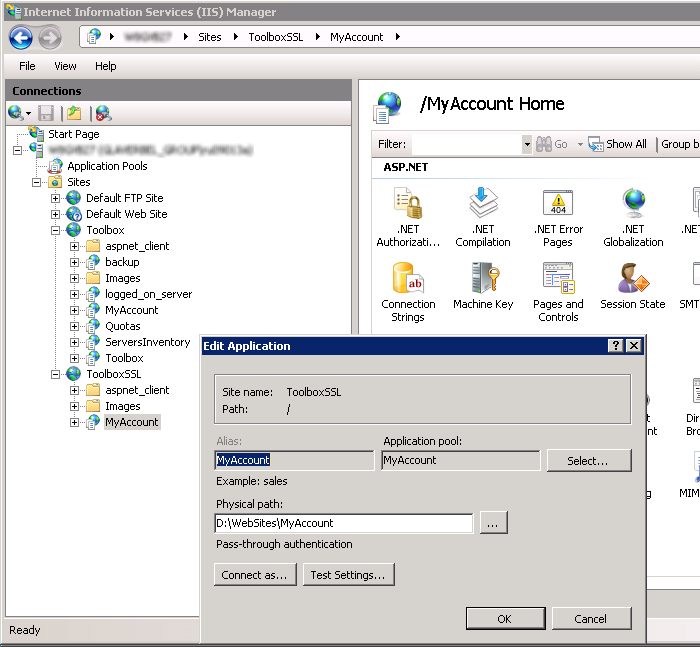700x647 pixels.
Task: Click the Test Settings... button
Action: click(348, 575)
